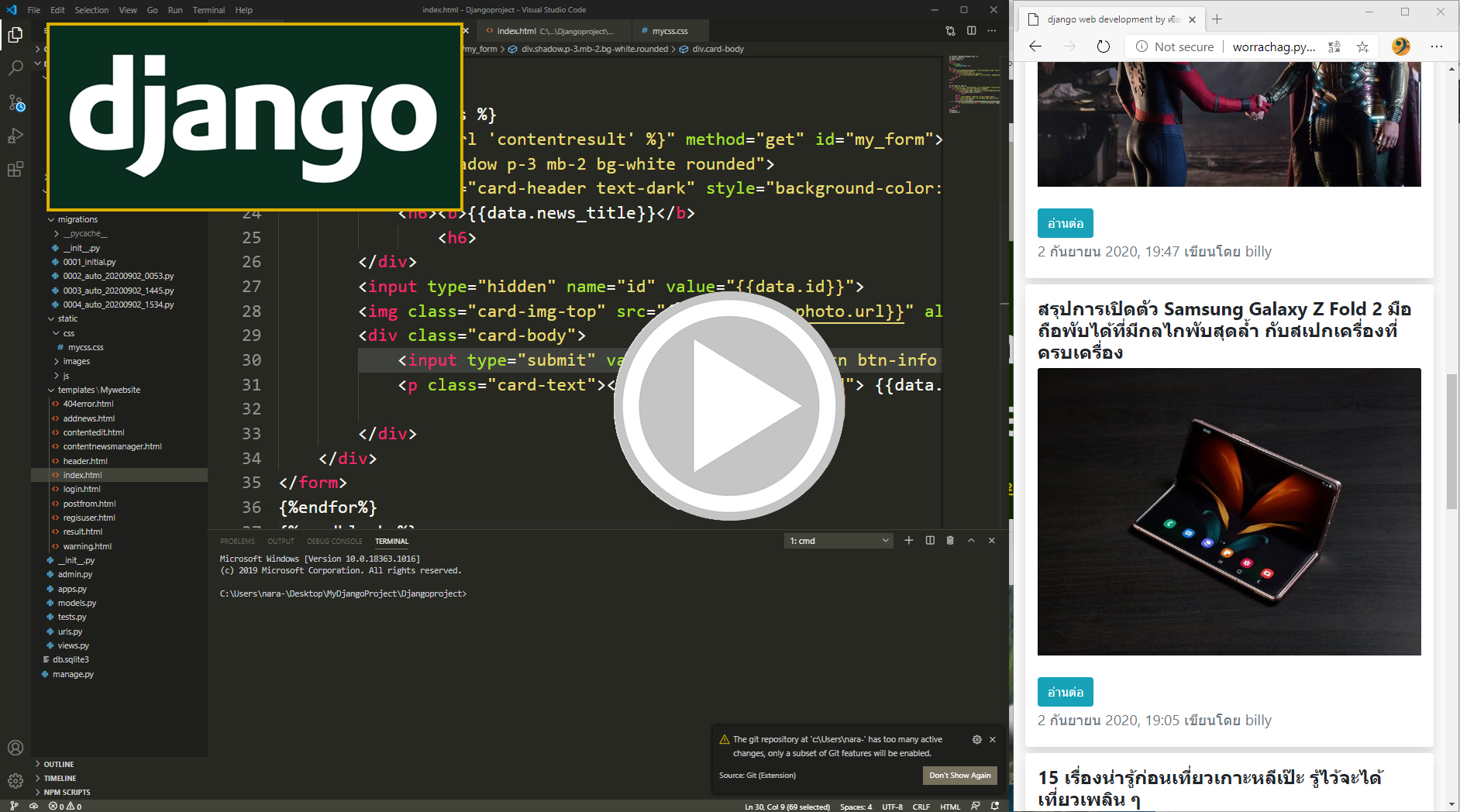
Task: Click อ่านต่อ button under the Samsung Galaxy article
Action: [1066, 692]
